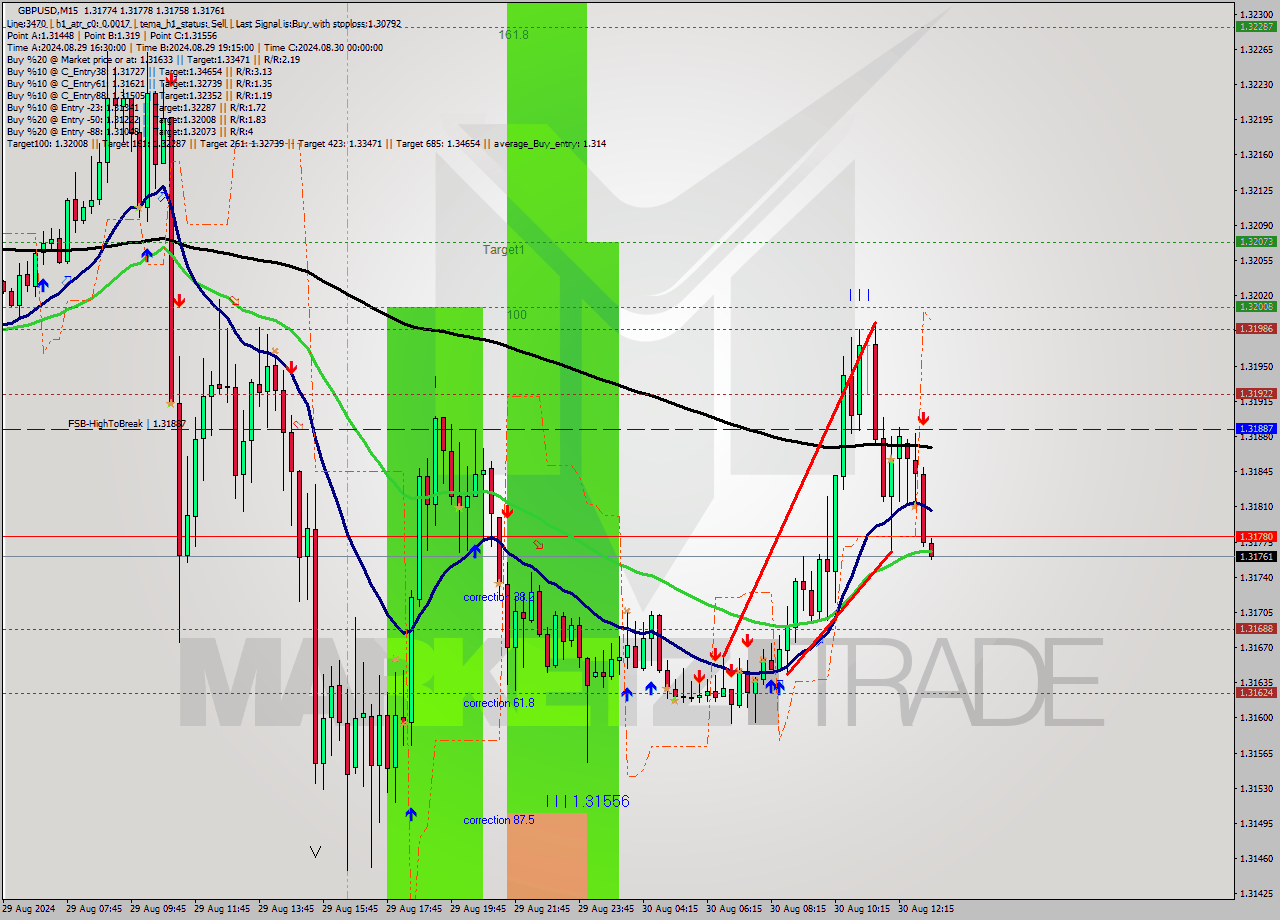Click the '30 Aug 08:15' time axis label

[x=798, y=909]
